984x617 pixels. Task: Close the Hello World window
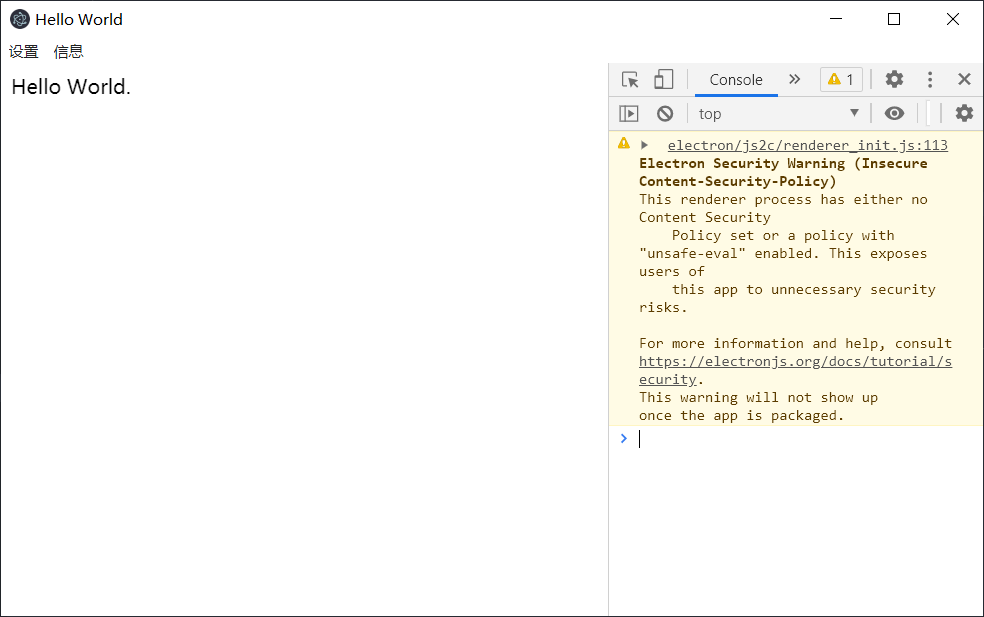pyautogui.click(x=953, y=19)
